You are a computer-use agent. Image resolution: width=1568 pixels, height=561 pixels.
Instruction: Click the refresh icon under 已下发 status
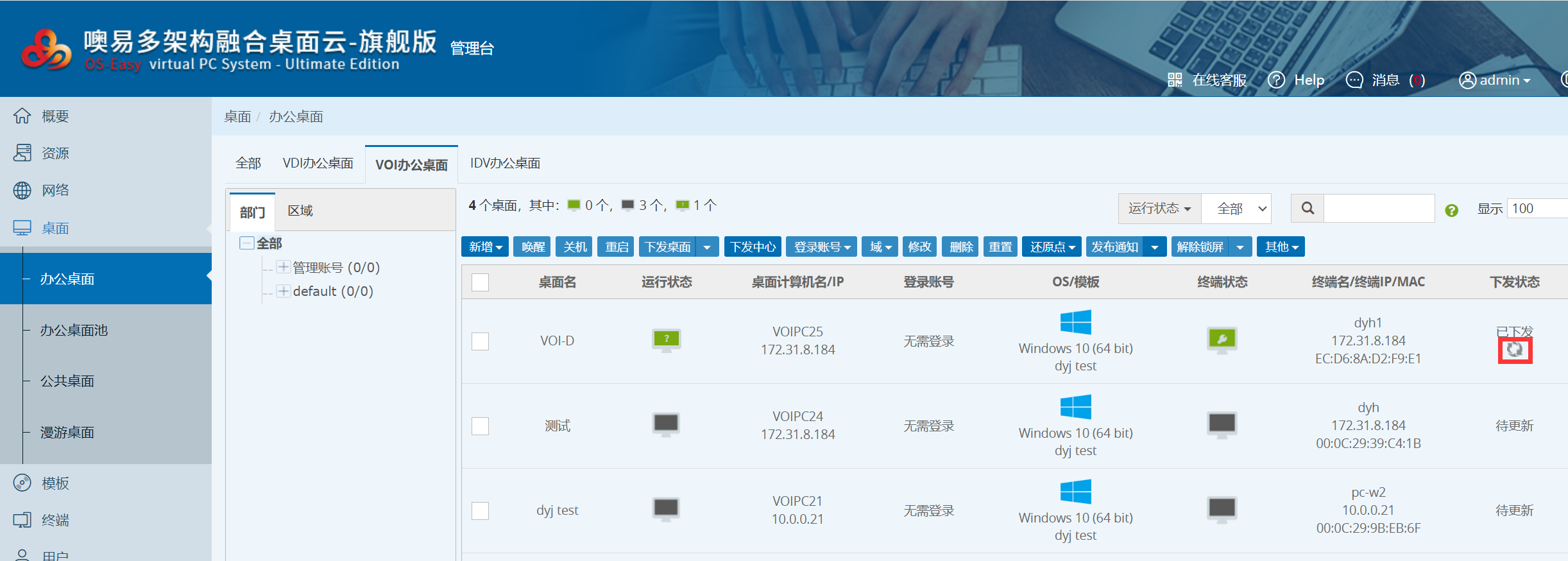tap(1515, 350)
